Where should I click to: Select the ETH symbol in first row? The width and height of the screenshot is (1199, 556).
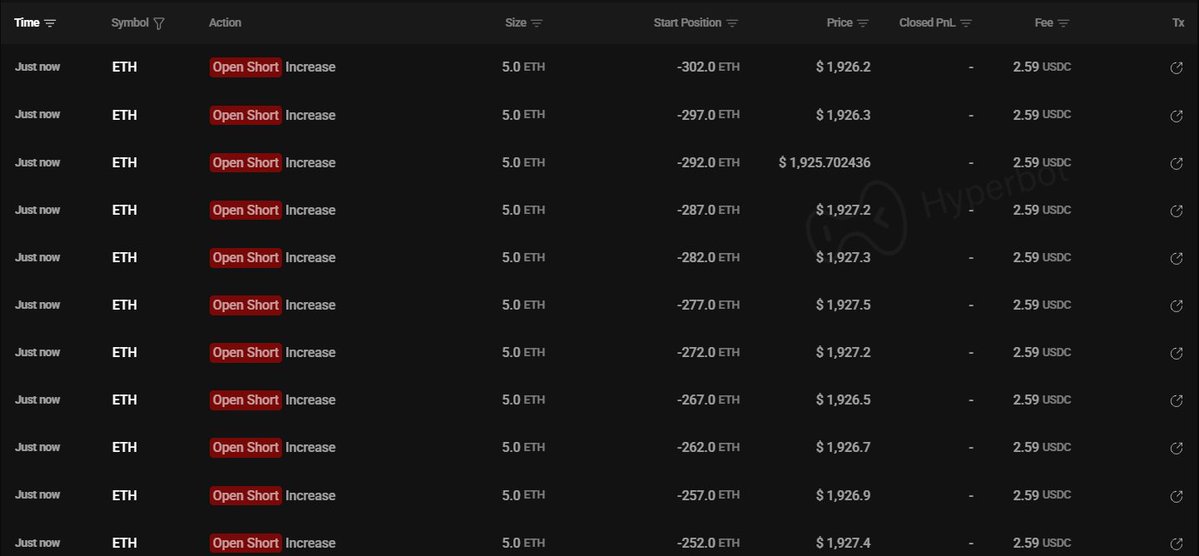(124, 67)
